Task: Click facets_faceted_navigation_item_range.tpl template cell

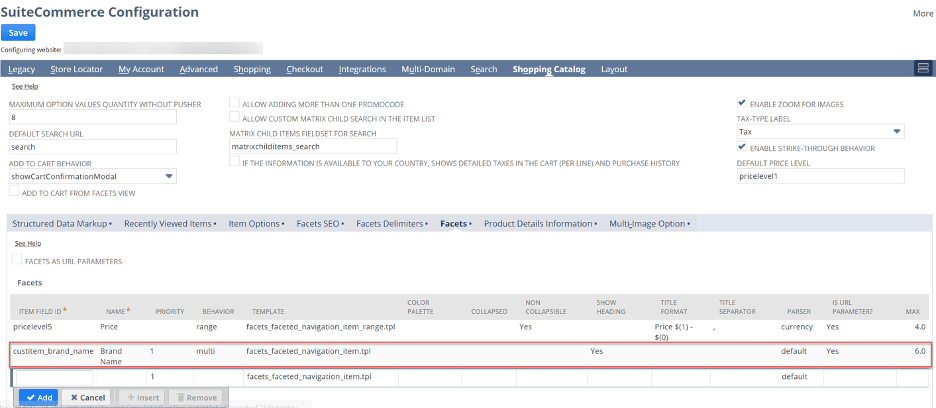Action: coord(321,327)
